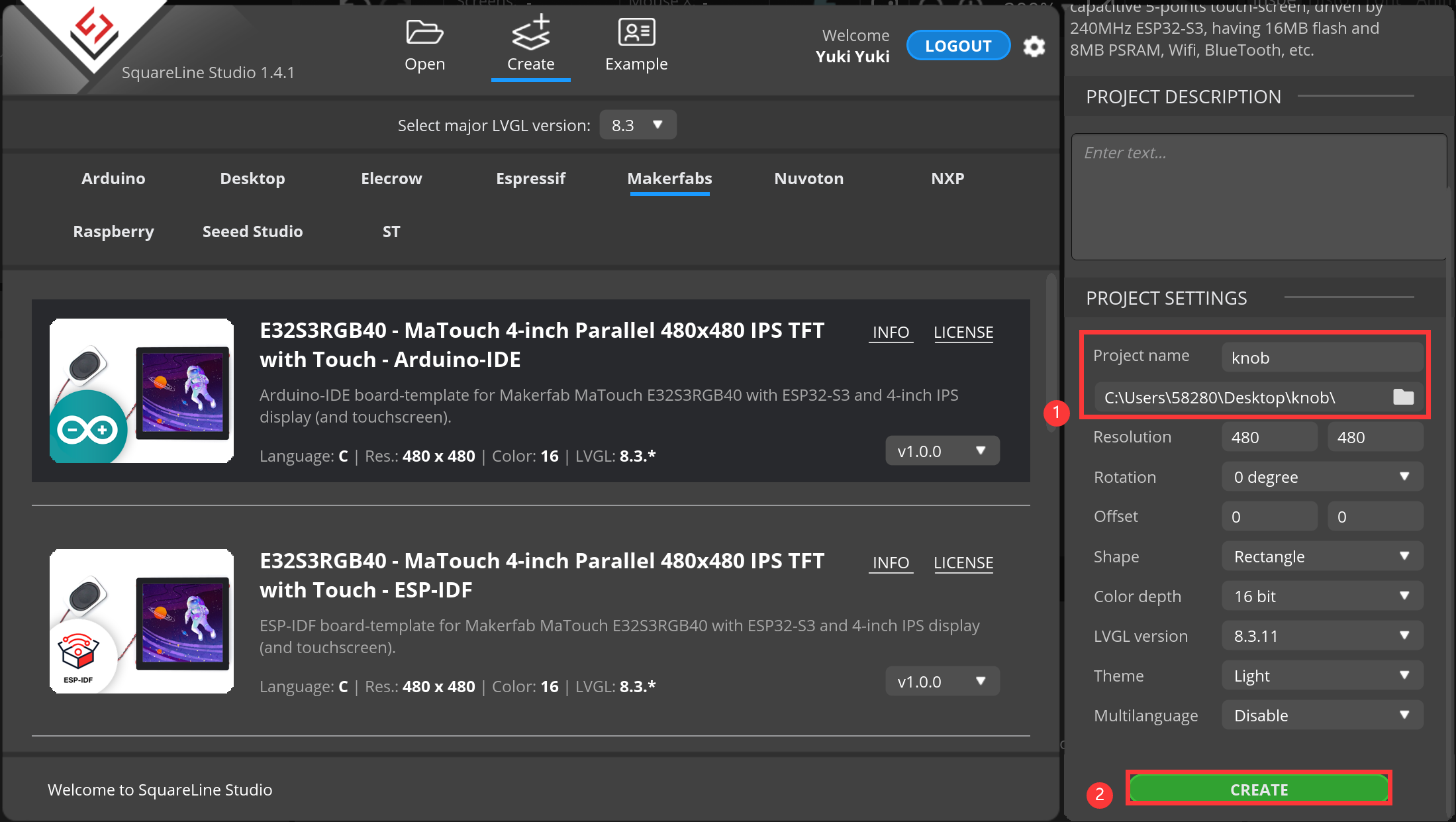Click the Arduino-IDE template title text
The image size is (1456, 822).
pos(542,344)
